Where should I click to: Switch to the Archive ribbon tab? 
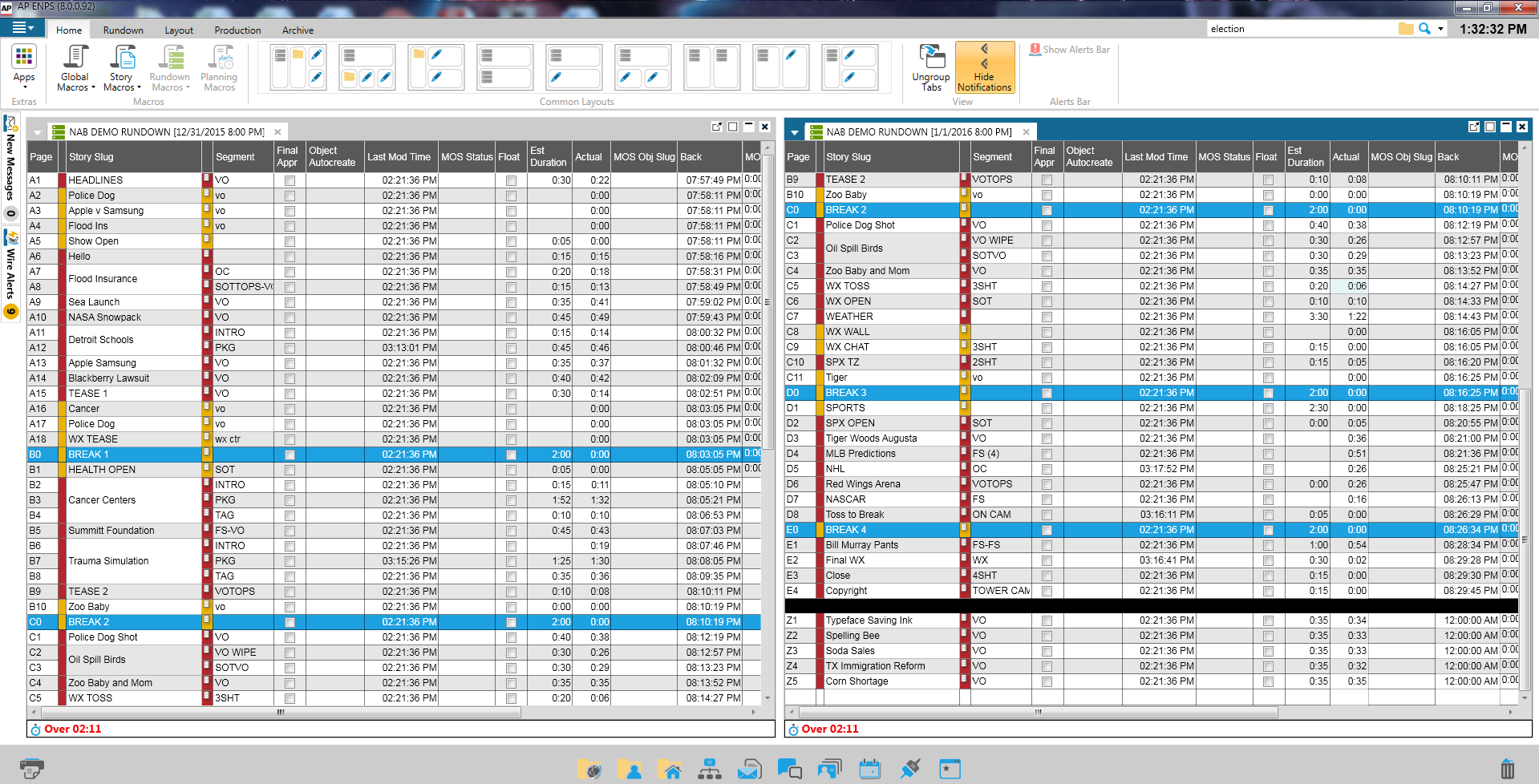tap(298, 30)
